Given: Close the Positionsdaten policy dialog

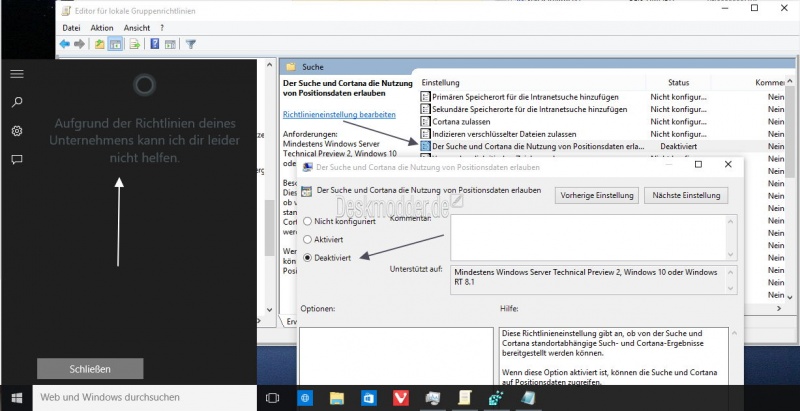Looking at the screenshot, I should click(728, 164).
